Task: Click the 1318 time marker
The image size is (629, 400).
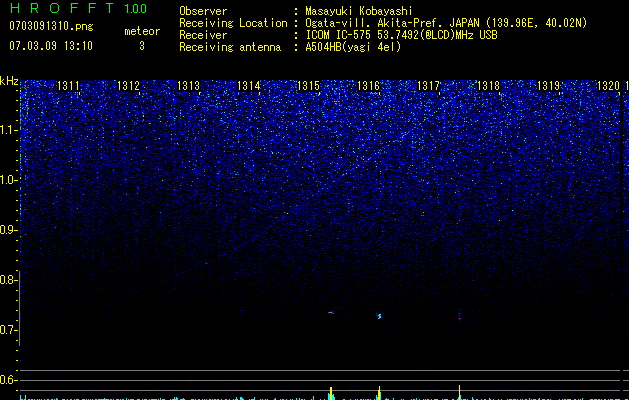Action: [x=489, y=86]
